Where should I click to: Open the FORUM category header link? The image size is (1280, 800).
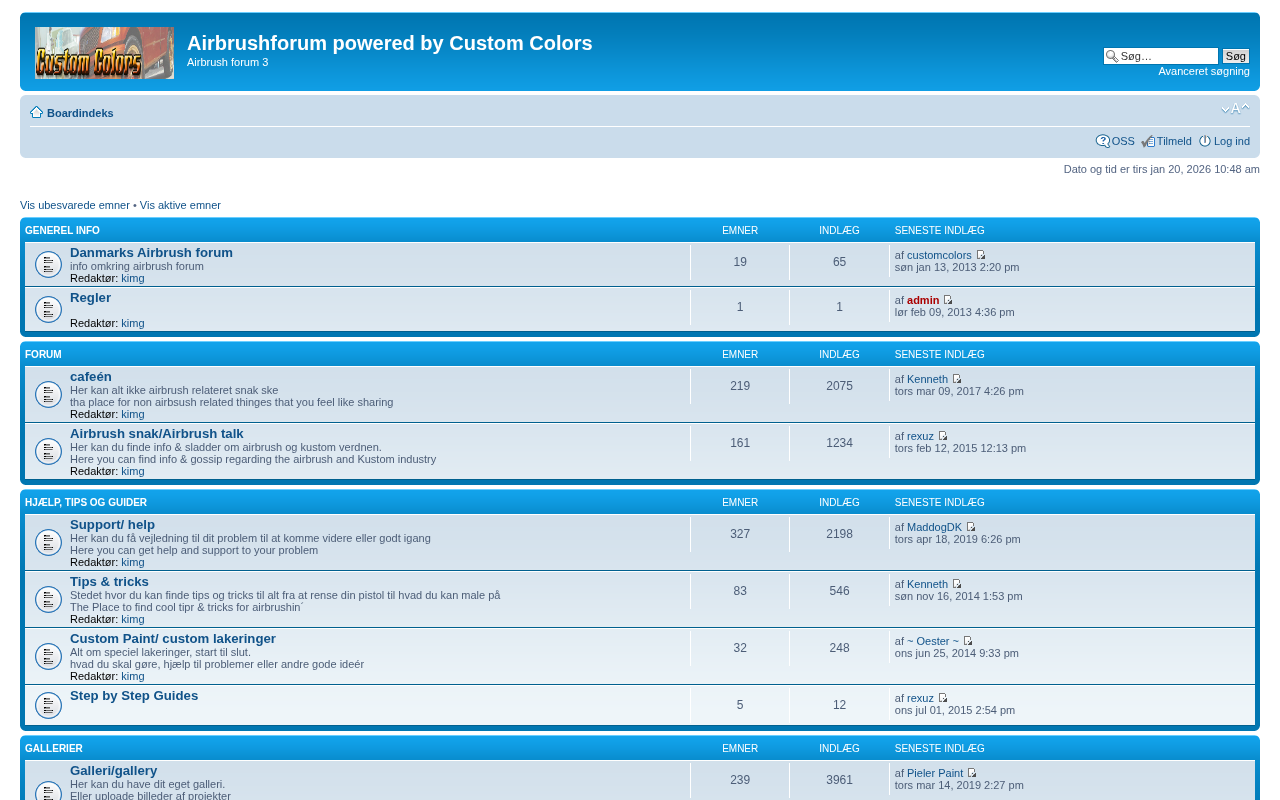coord(43,355)
